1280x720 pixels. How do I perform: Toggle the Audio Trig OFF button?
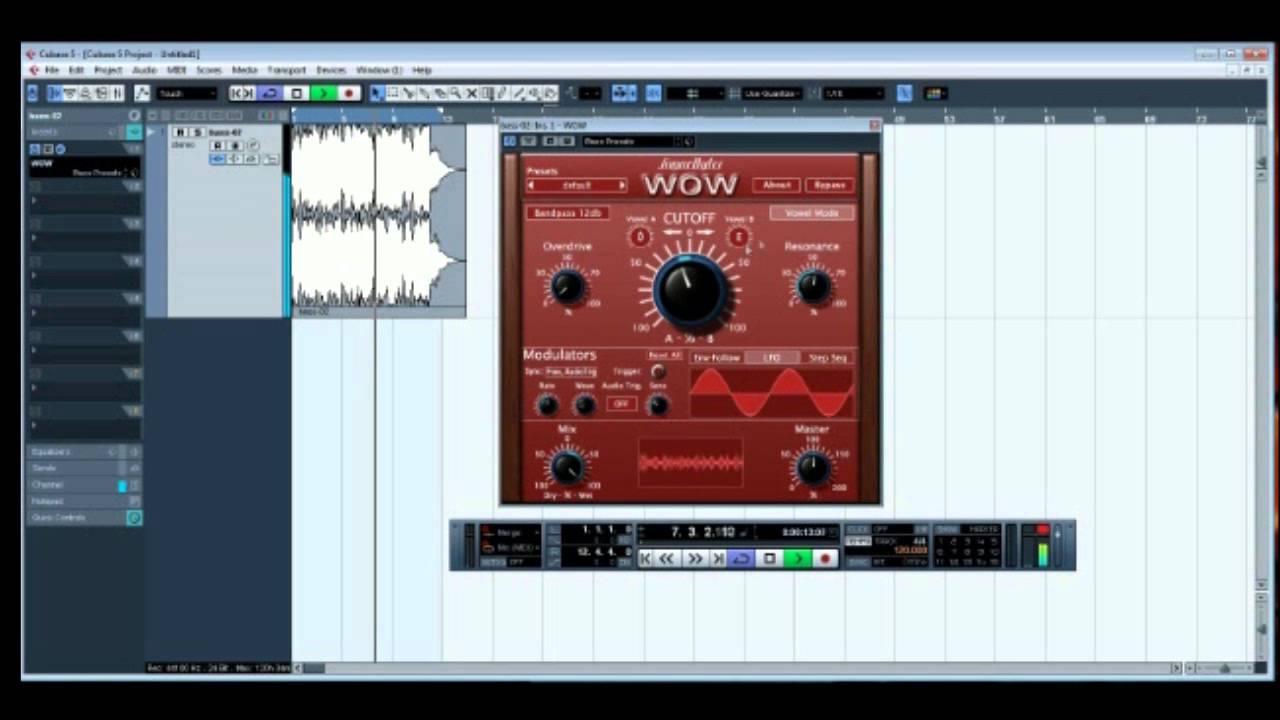pyautogui.click(x=621, y=404)
